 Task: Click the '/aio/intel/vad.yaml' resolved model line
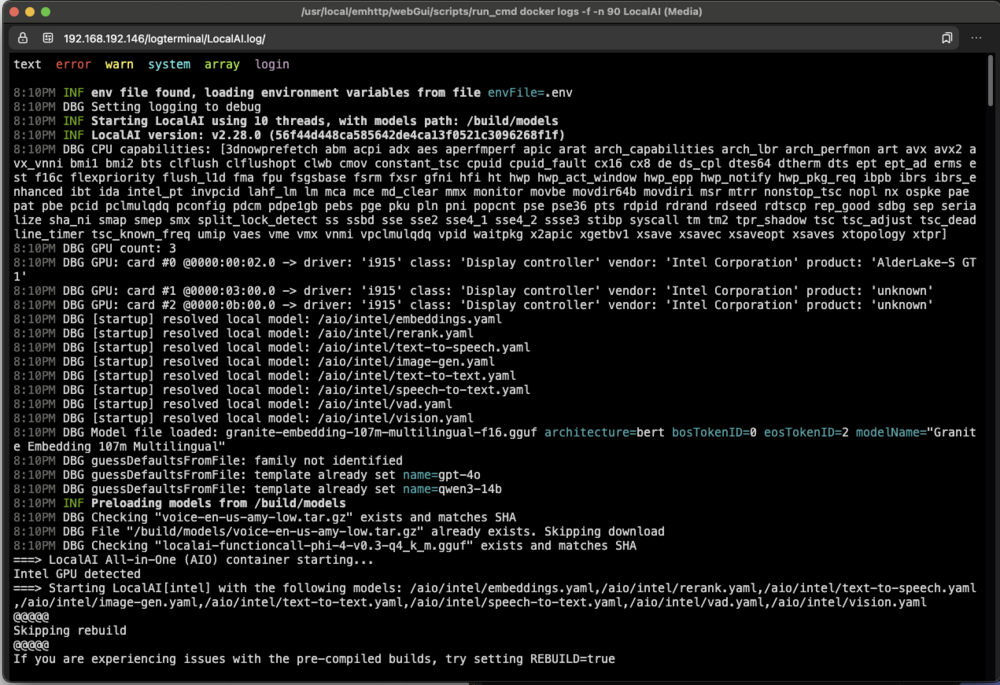coord(233,404)
